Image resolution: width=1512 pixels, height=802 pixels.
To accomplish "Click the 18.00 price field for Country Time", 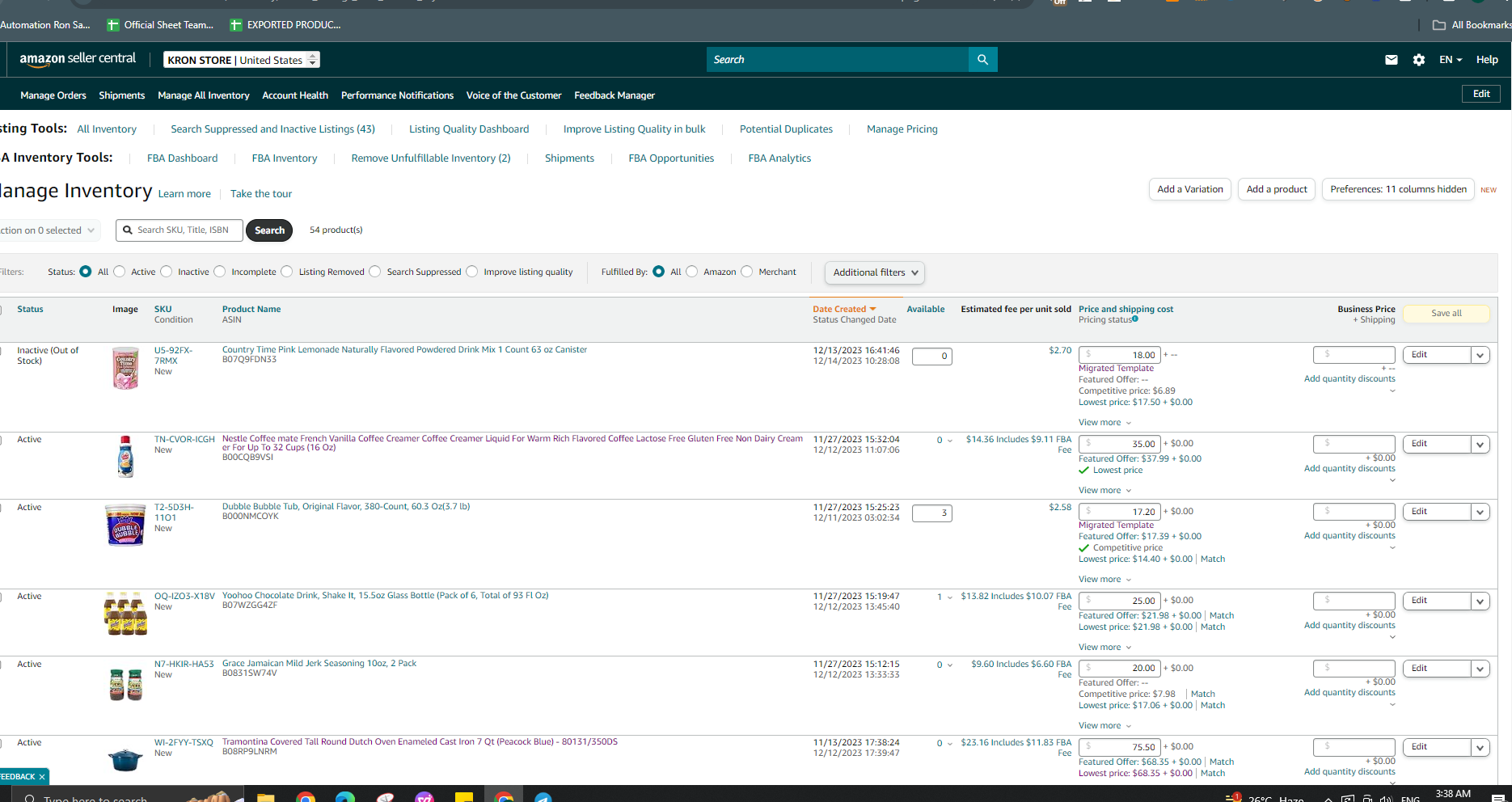I will 1120,355.
